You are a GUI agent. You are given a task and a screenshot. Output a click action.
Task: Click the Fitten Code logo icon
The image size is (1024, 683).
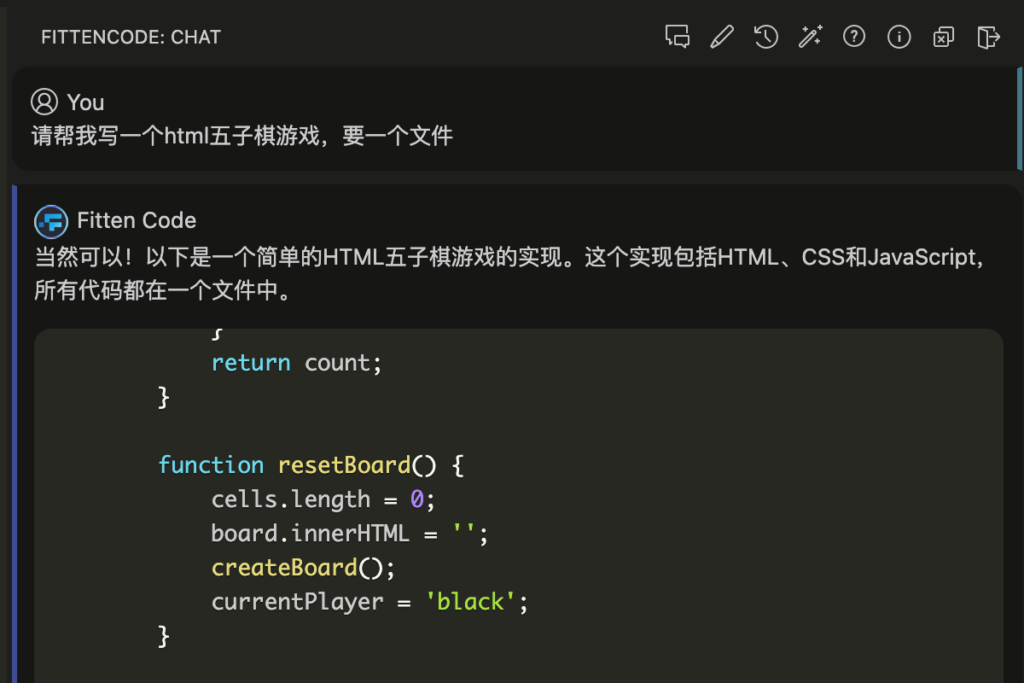(50, 221)
